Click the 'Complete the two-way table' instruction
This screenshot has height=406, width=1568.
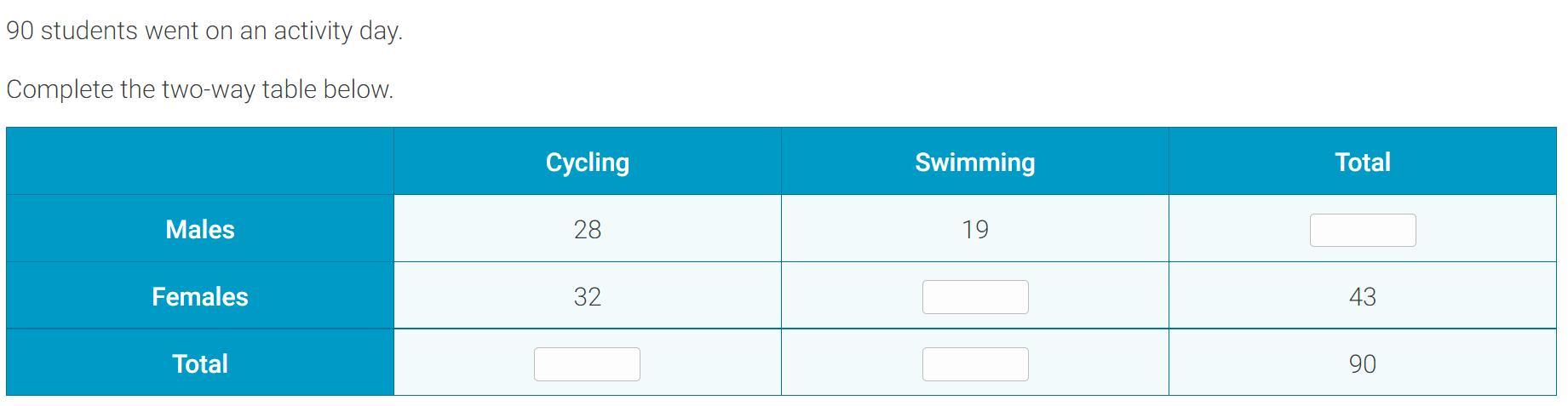pyautogui.click(x=200, y=89)
